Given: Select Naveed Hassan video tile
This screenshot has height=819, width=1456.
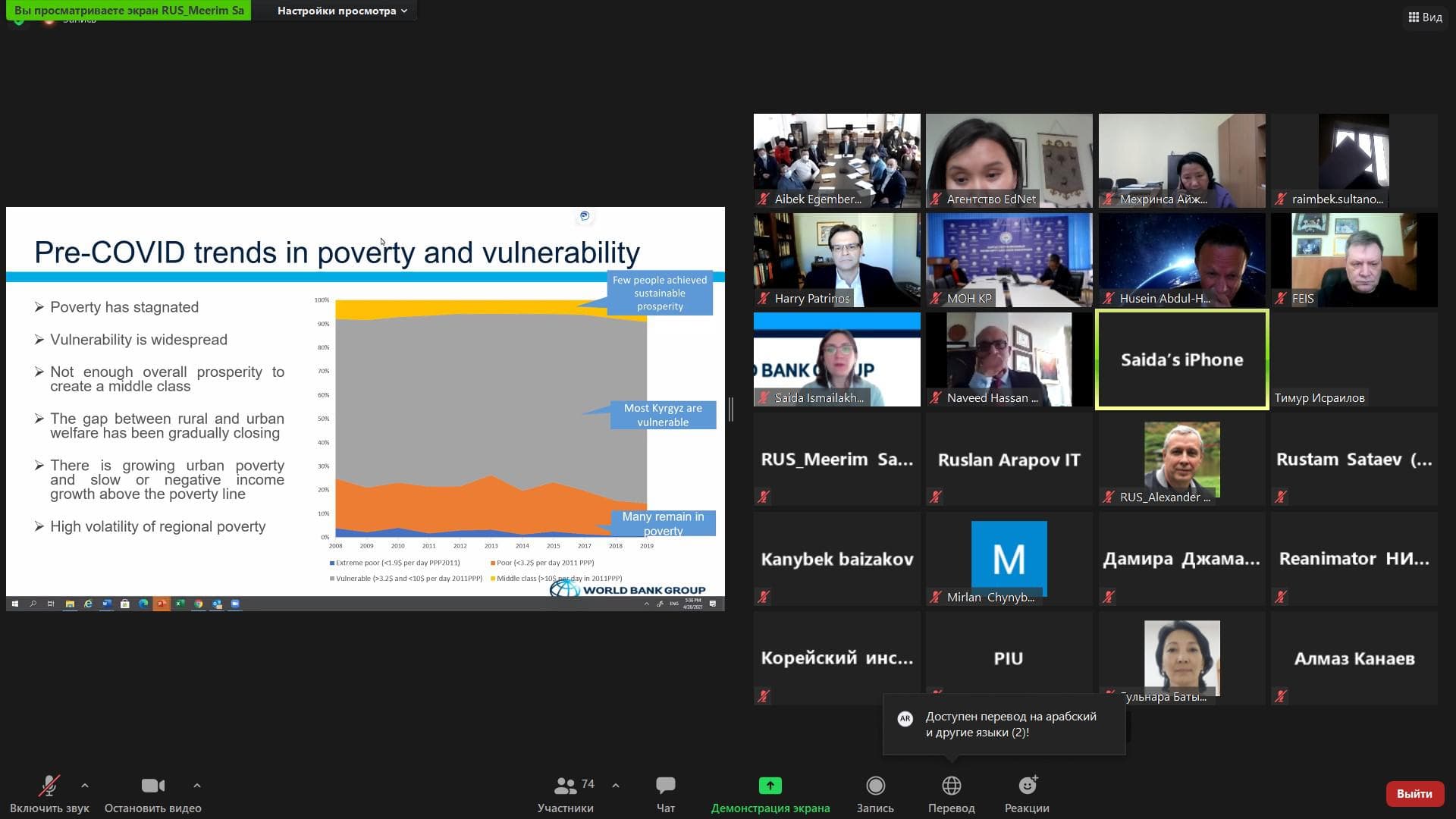Looking at the screenshot, I should [1009, 359].
